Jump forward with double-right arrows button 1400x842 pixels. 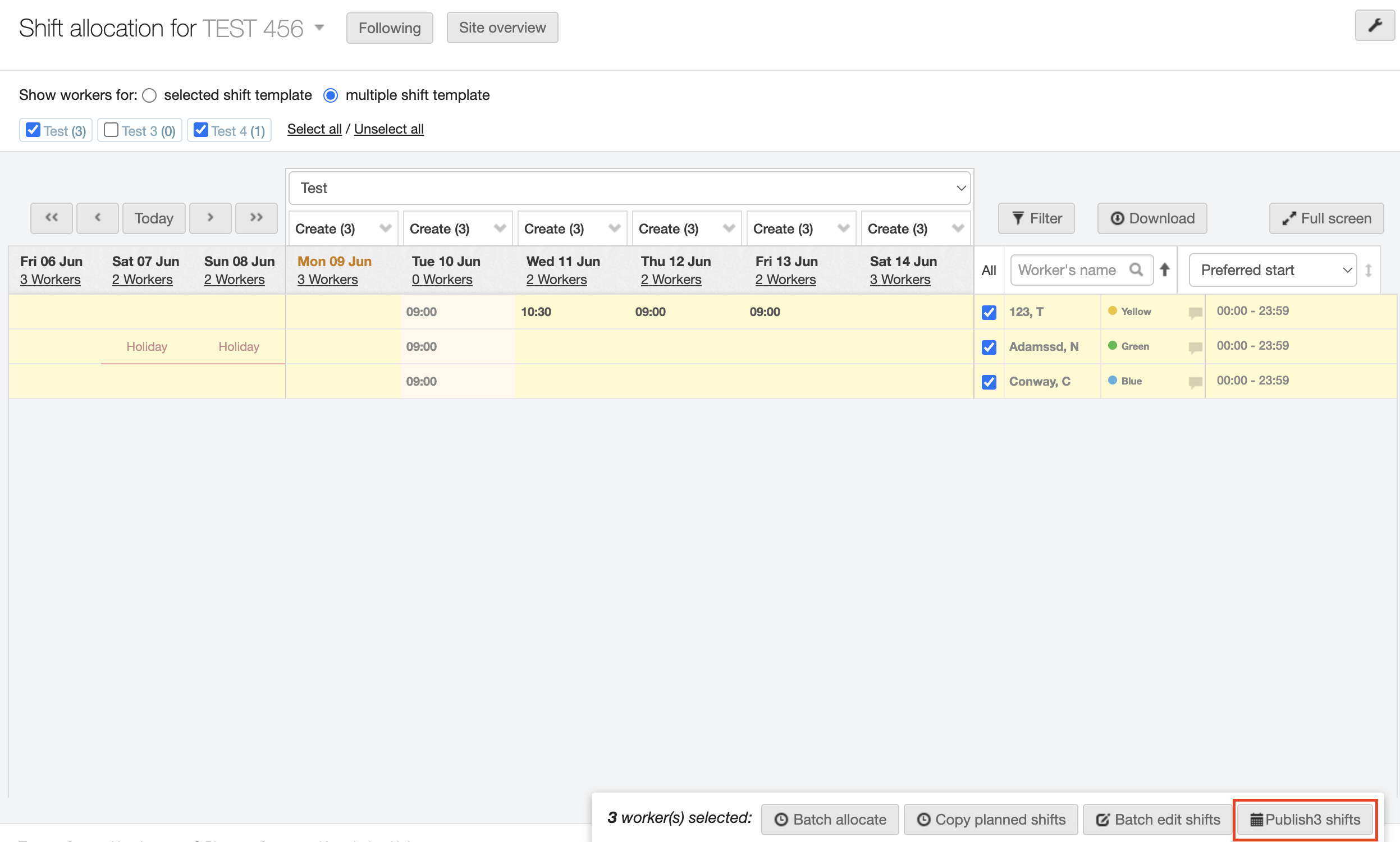pyautogui.click(x=257, y=218)
